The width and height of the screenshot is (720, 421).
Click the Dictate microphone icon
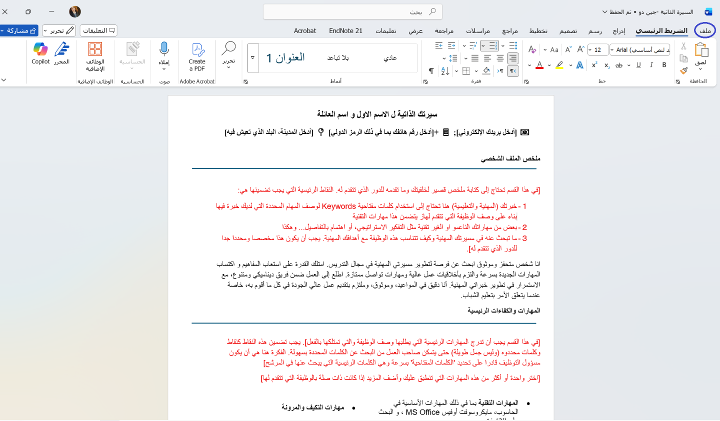point(164,49)
